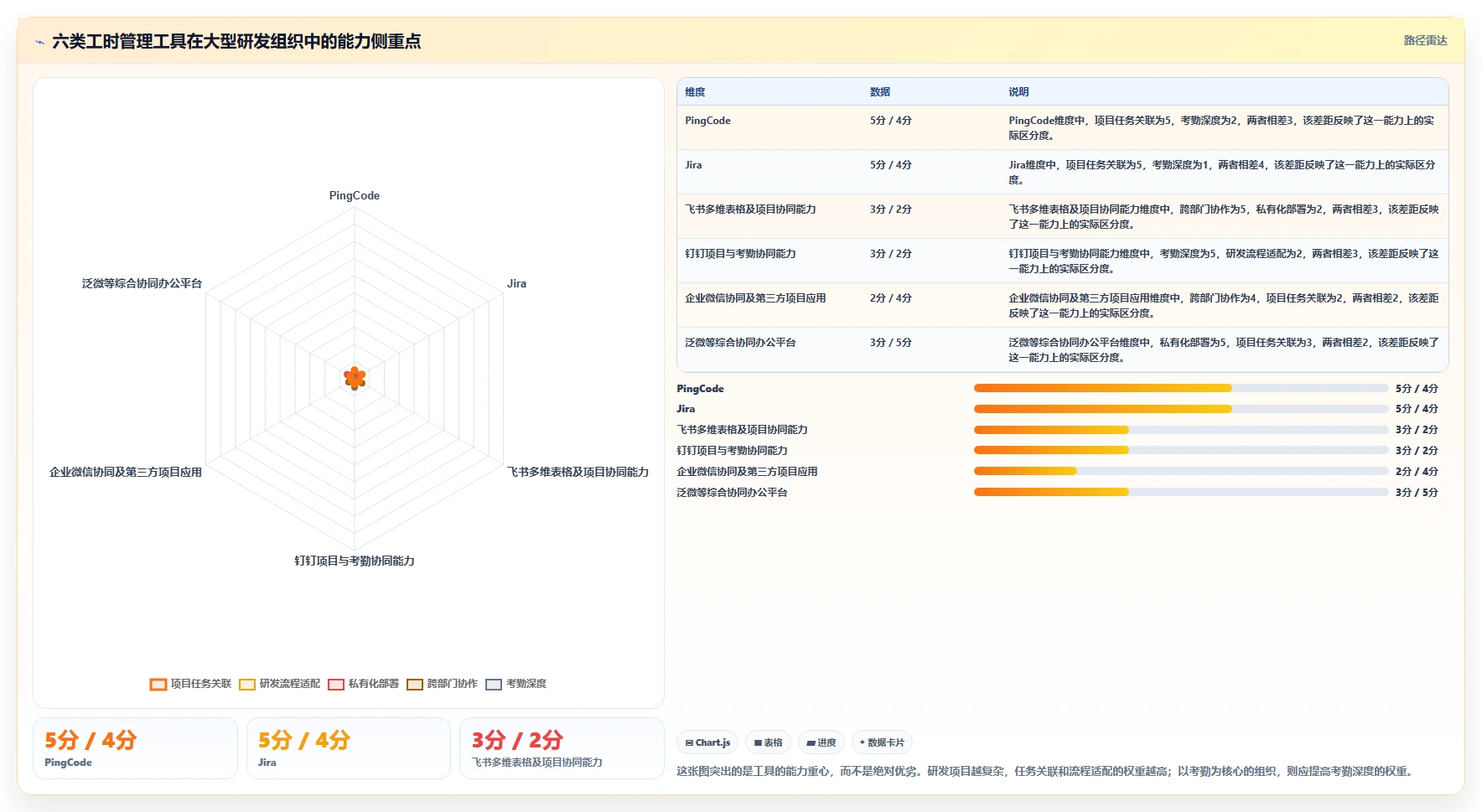Click the Chart.js chip
Viewport: 1482px width, 812px height.
pyautogui.click(x=707, y=742)
